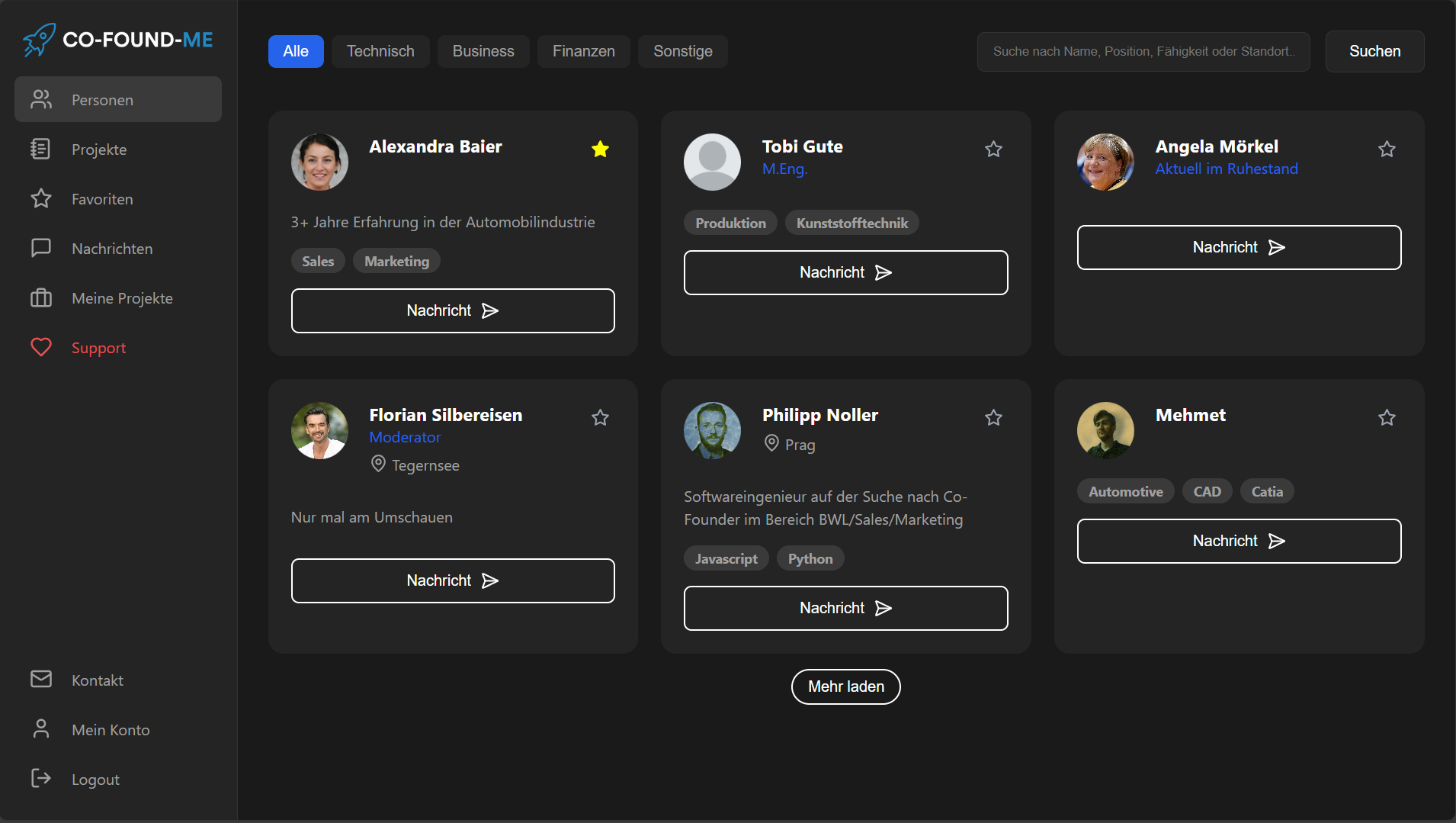1456x823 pixels.
Task: Click Florian Silbereisen's profile picture
Action: [319, 430]
